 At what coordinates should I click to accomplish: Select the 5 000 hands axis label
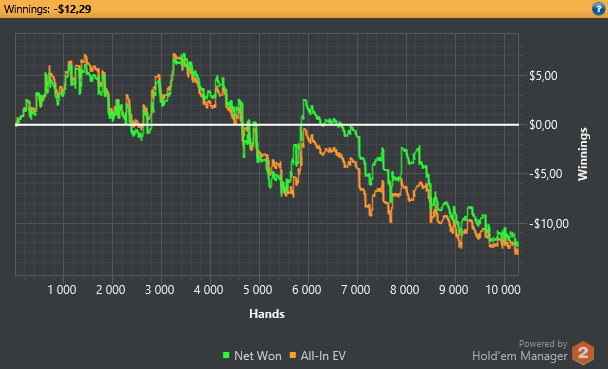click(257, 290)
